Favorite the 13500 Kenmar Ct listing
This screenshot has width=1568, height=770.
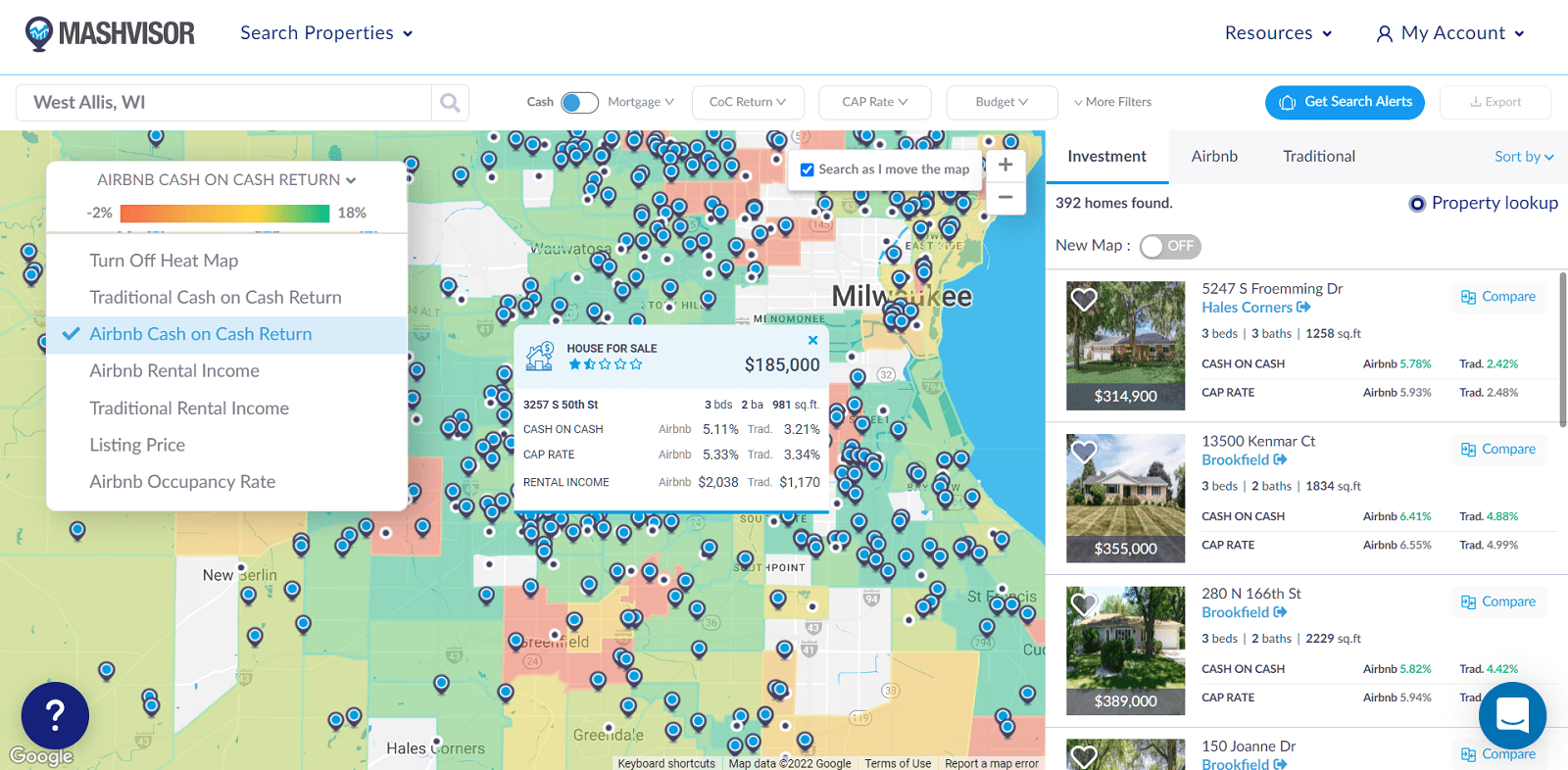click(x=1084, y=452)
